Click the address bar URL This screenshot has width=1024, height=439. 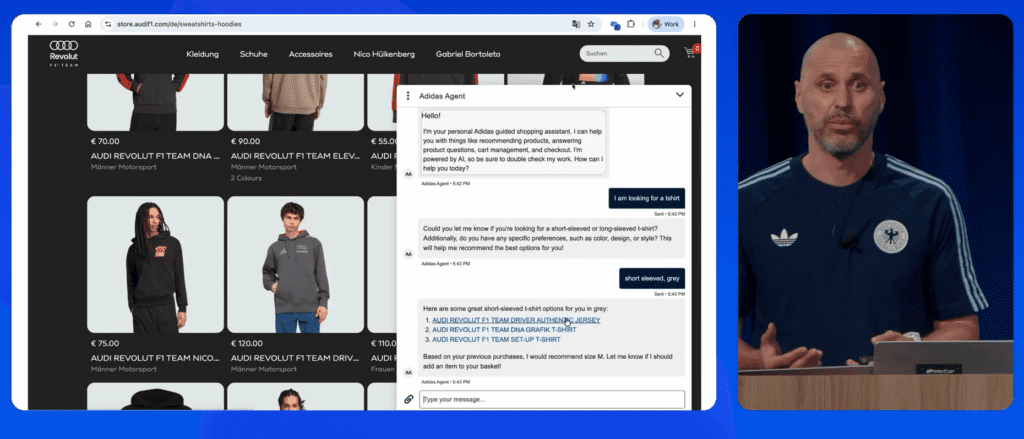179,24
